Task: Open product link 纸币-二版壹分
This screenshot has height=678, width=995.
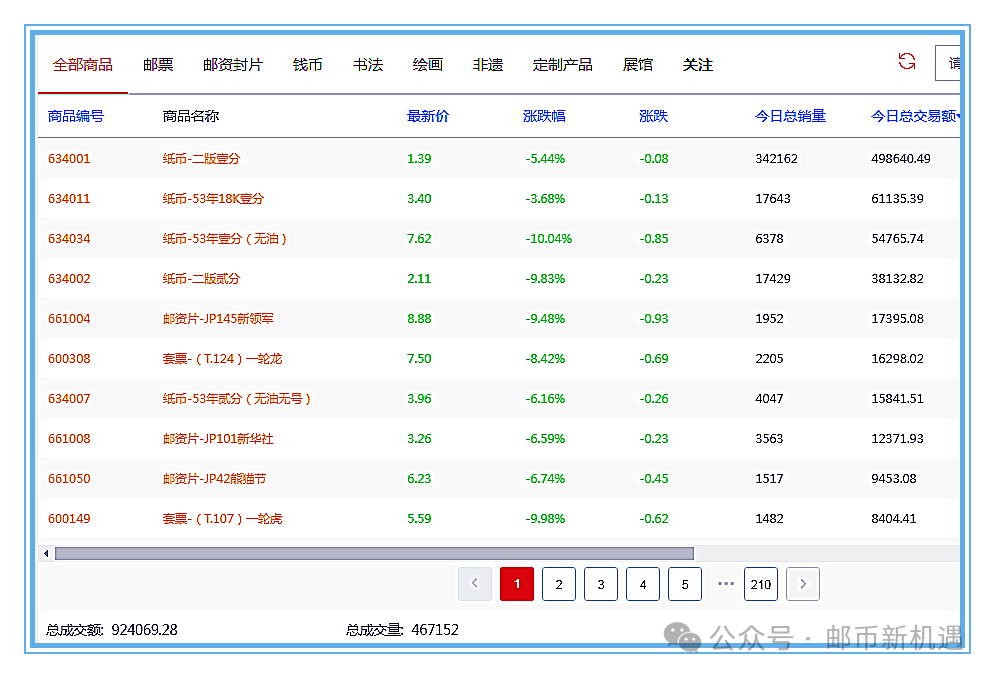Action: point(202,159)
